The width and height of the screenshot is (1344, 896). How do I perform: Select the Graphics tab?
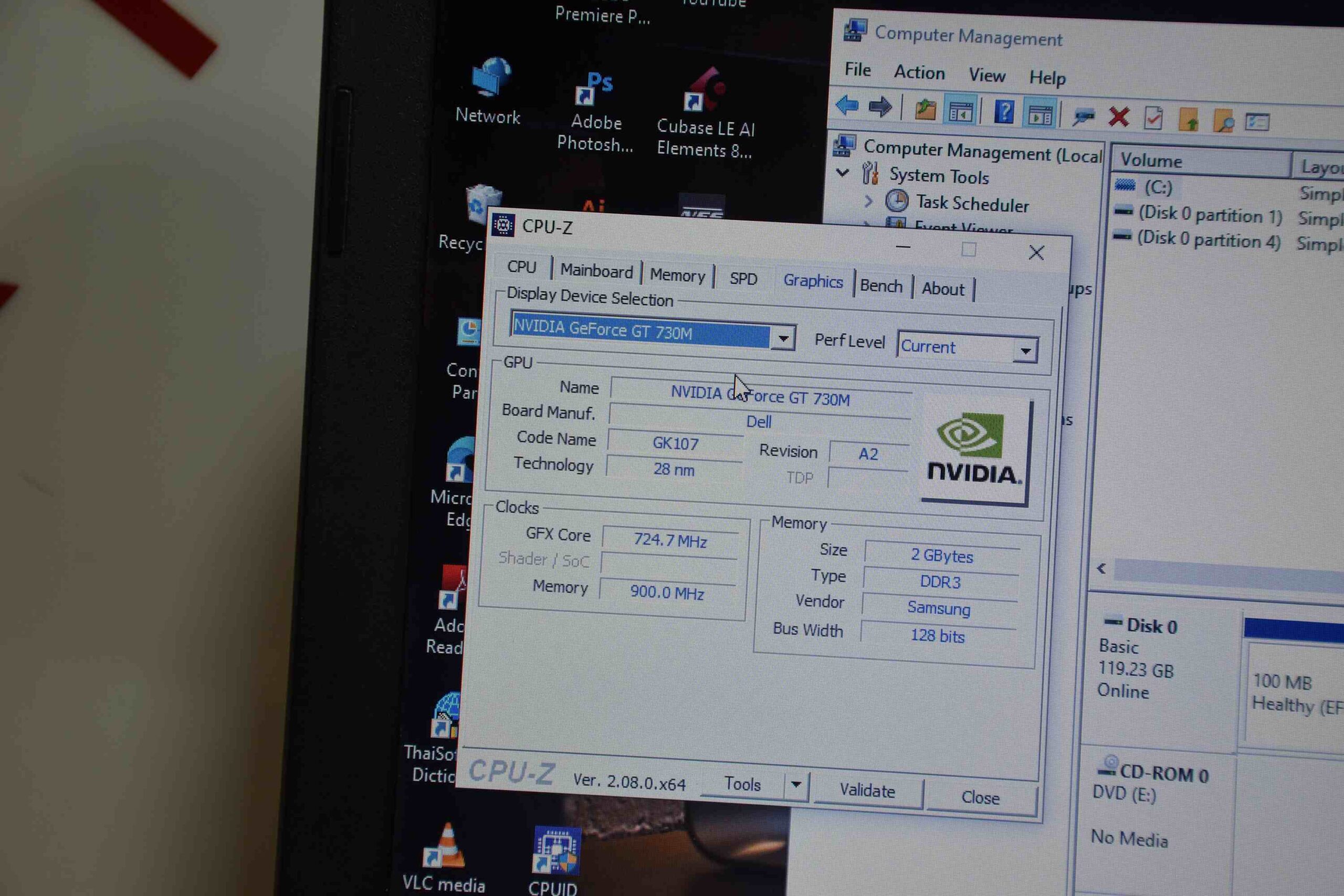click(813, 281)
